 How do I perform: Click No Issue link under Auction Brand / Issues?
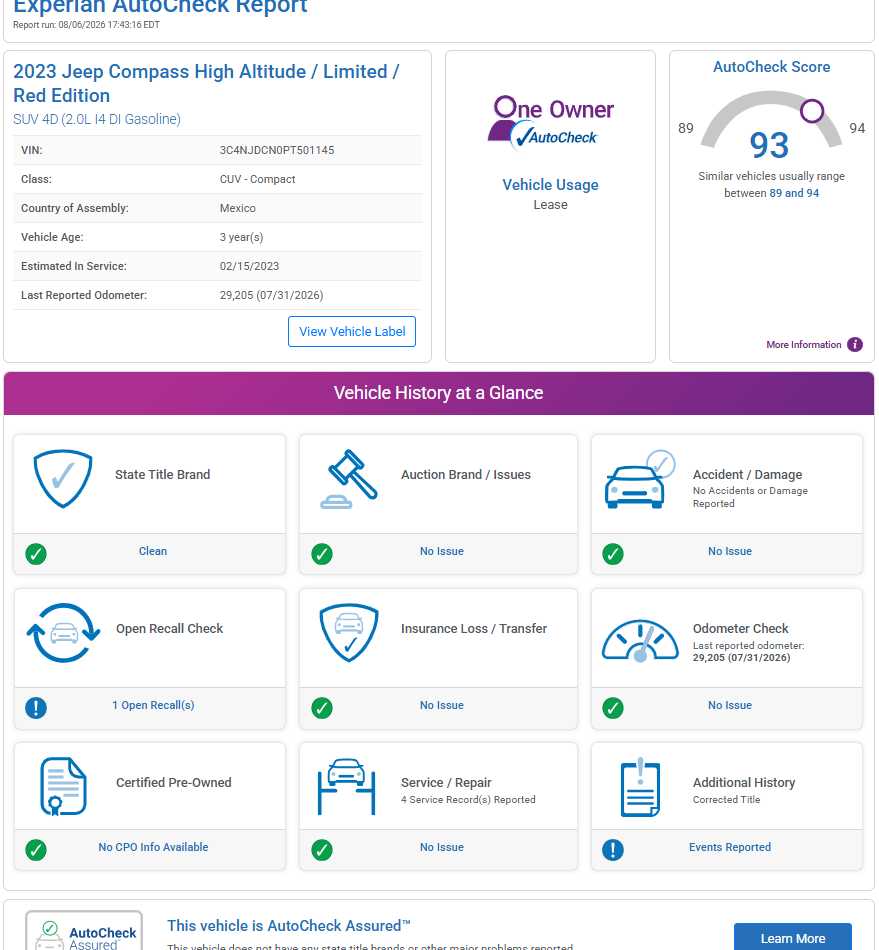442,551
